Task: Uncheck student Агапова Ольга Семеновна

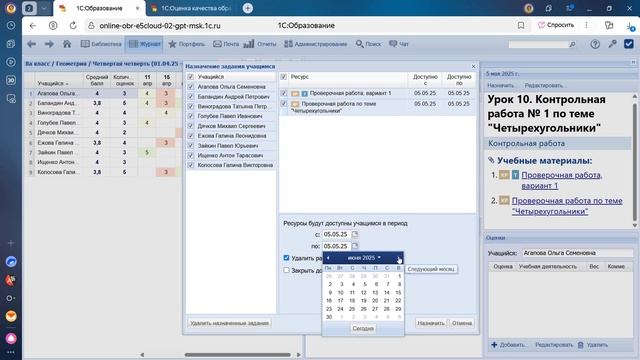Action: (x=190, y=87)
